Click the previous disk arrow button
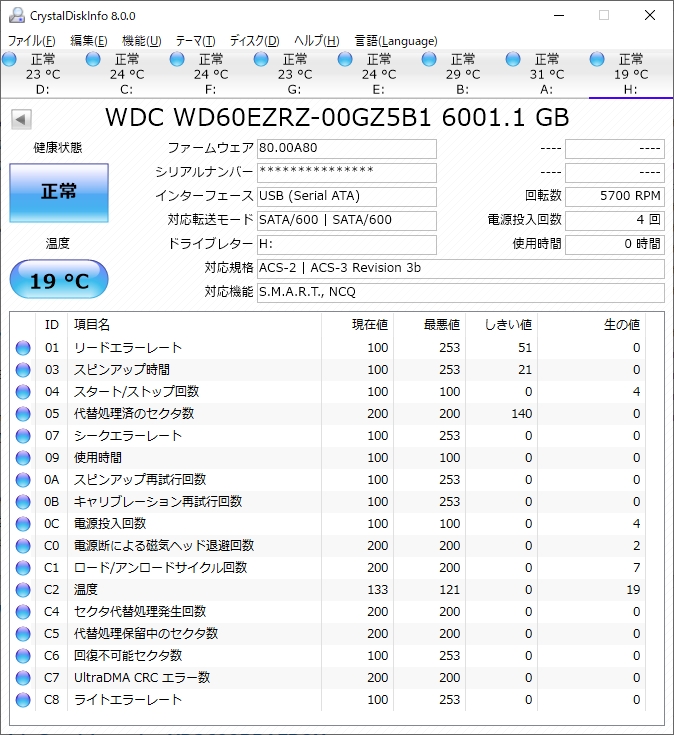The image size is (674, 735). (21, 120)
